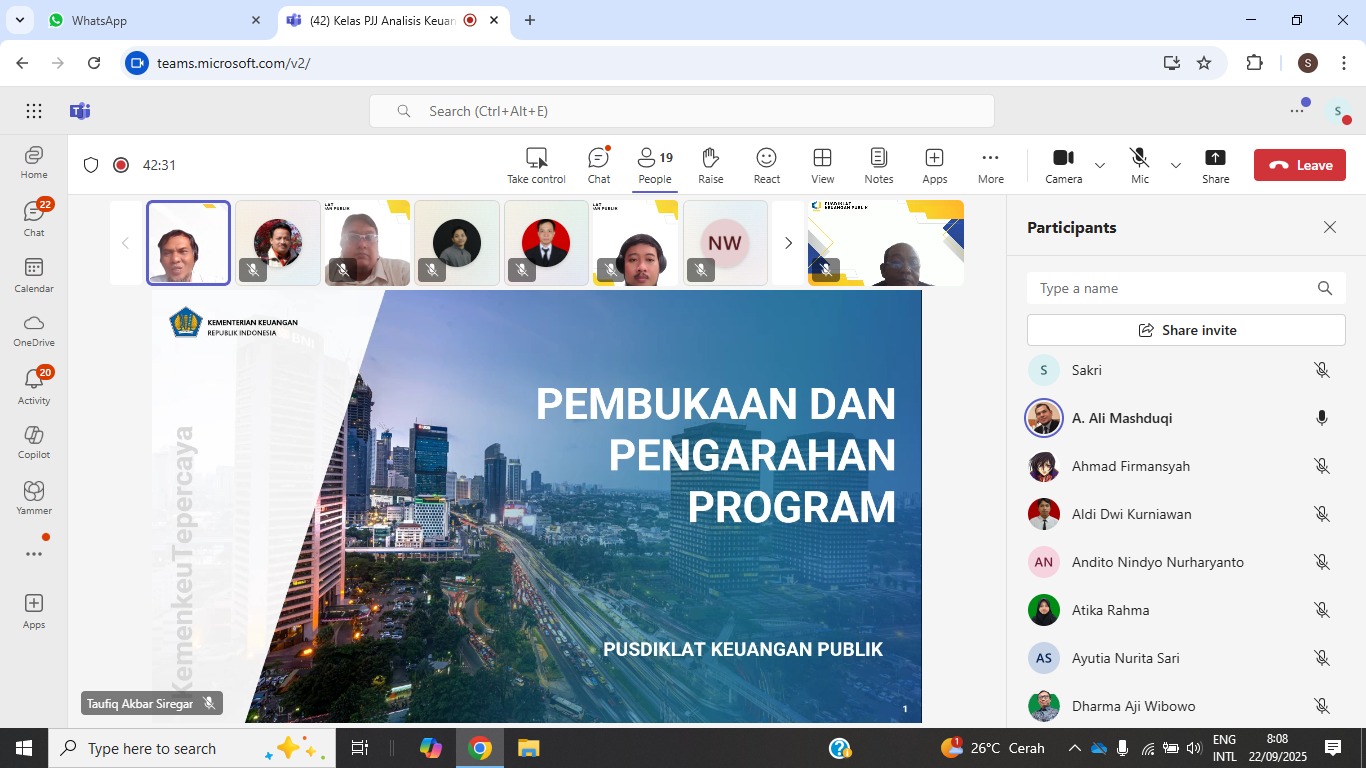This screenshot has height=768, width=1366.
Task: Reload the Teams page
Action: click(x=94, y=63)
